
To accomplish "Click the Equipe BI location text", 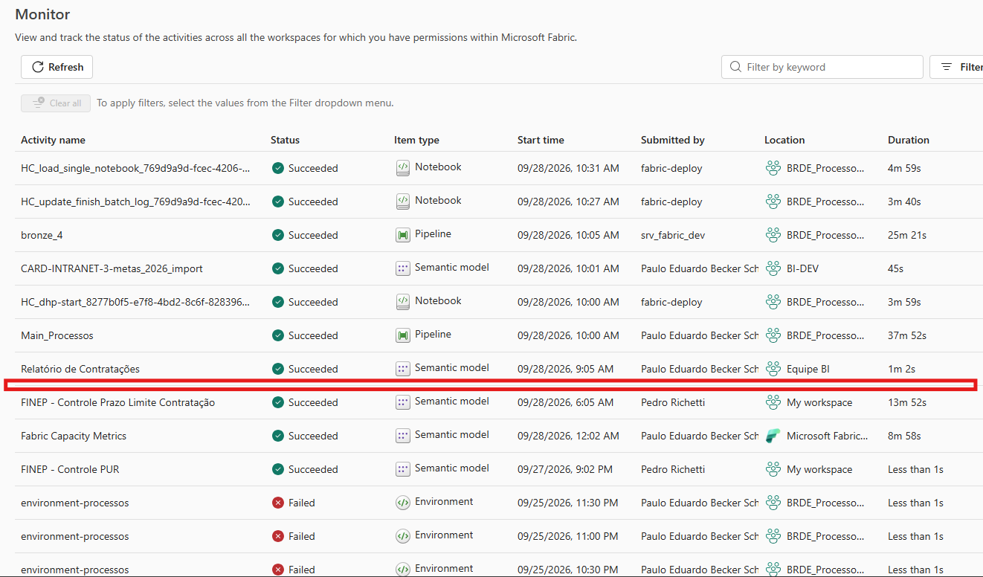I will pyautogui.click(x=808, y=369).
